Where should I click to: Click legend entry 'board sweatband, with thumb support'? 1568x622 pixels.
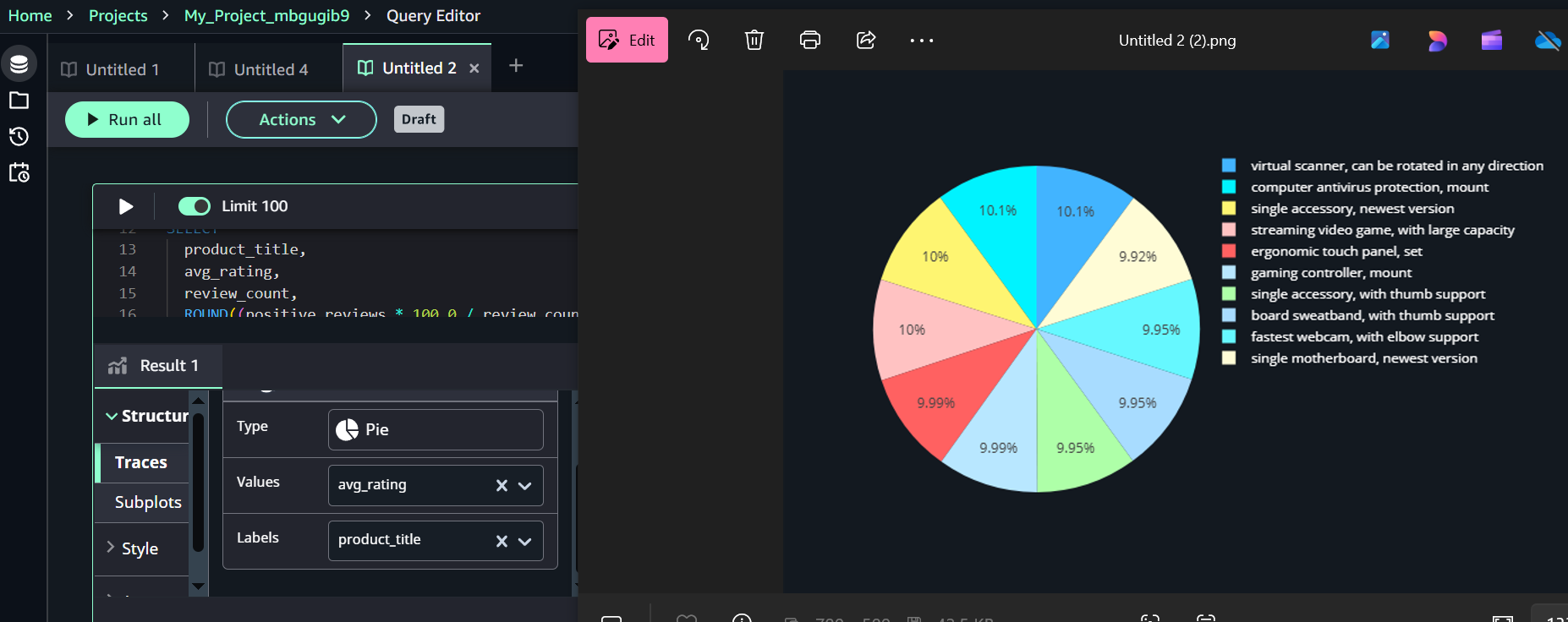pos(1372,315)
